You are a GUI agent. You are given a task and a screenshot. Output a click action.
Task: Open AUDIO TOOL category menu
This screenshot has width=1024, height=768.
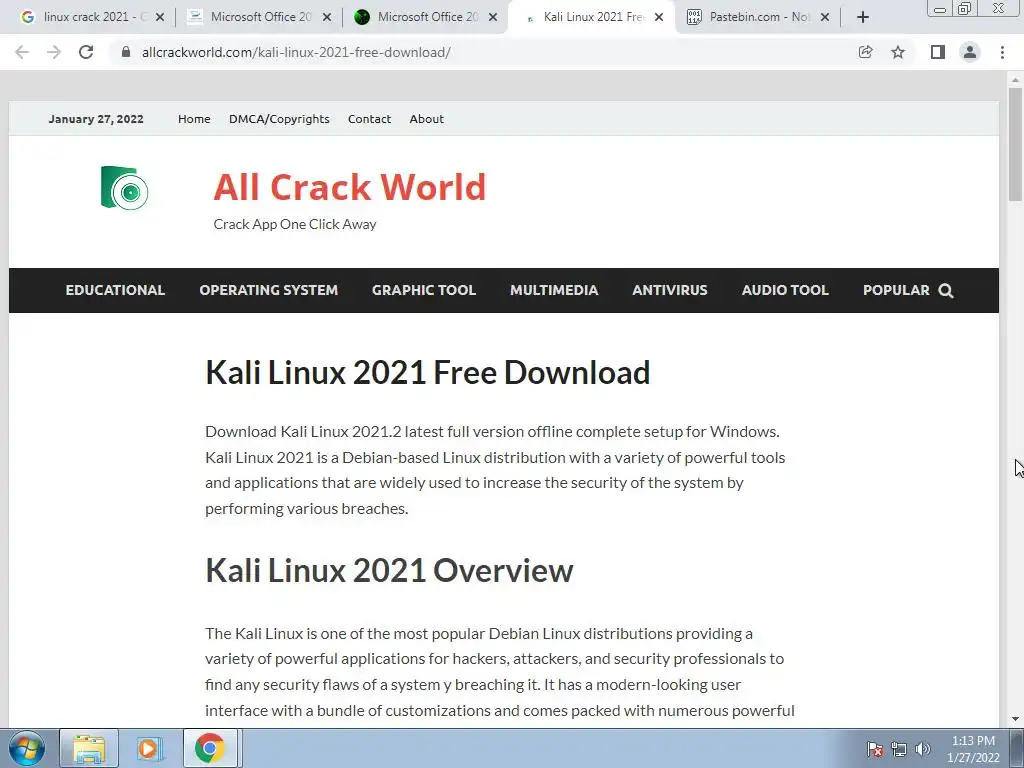[x=785, y=290]
